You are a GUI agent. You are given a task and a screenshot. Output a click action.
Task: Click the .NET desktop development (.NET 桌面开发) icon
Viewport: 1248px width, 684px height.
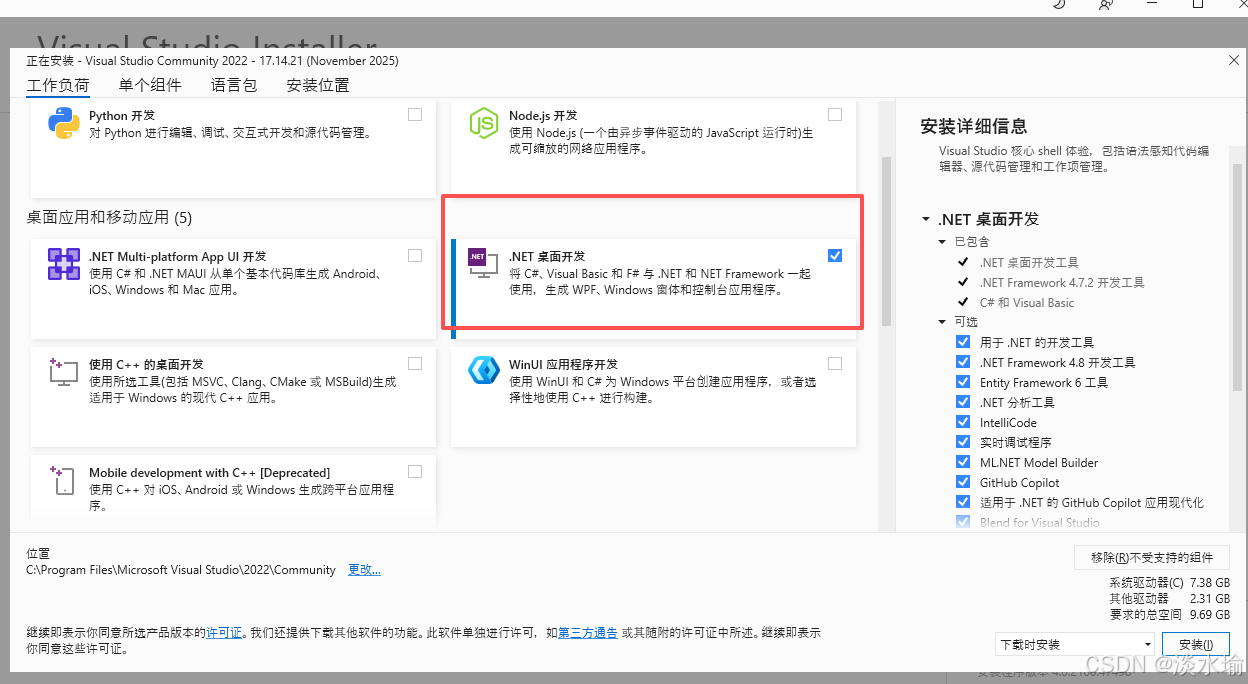point(484,264)
